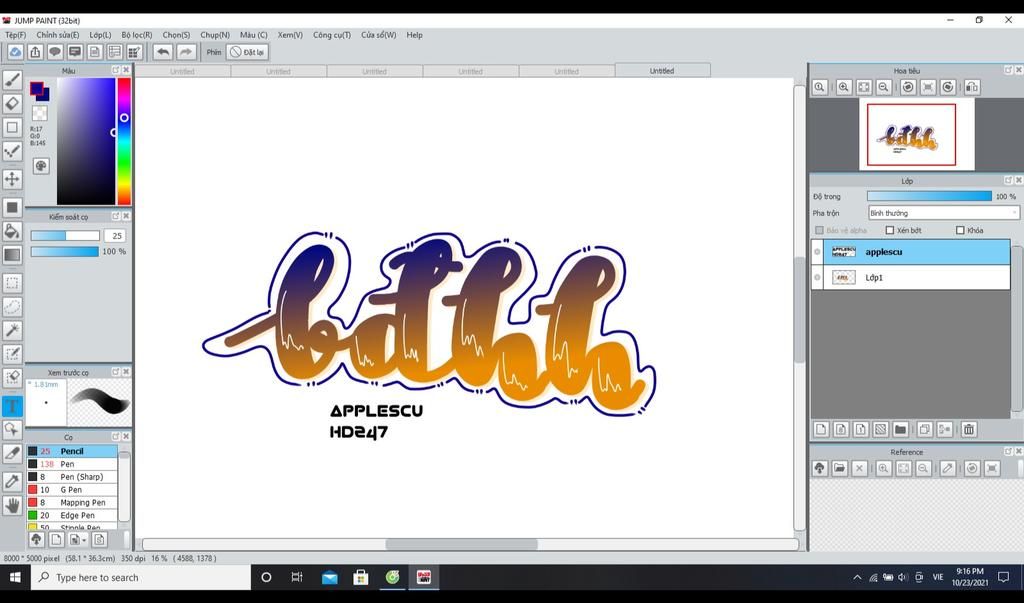Click Reference panel eyedropper icon
The height and width of the screenshot is (603, 1024).
[x=948, y=468]
